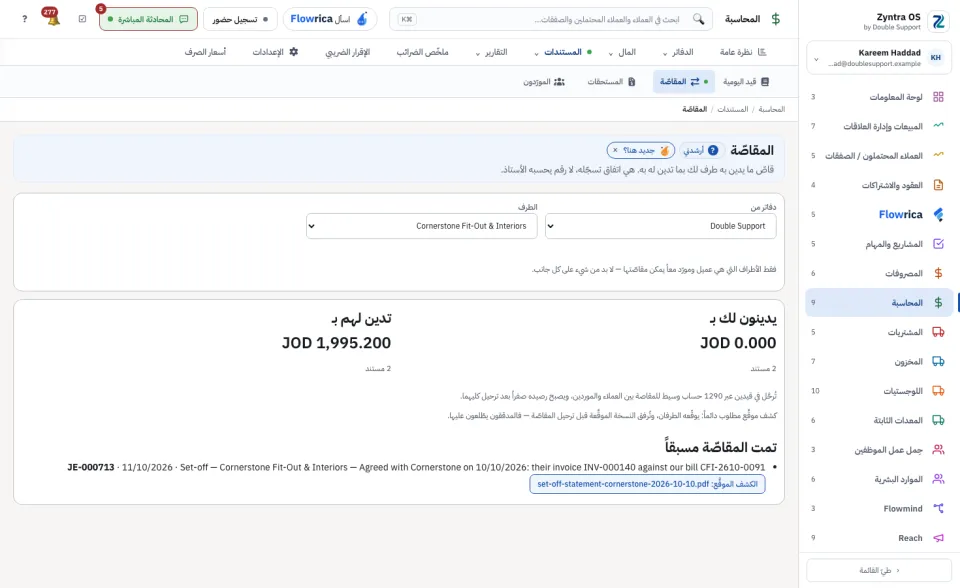The image size is (960, 588).
Task: Open the Flowmind icon in sidebar
Action: point(938,508)
